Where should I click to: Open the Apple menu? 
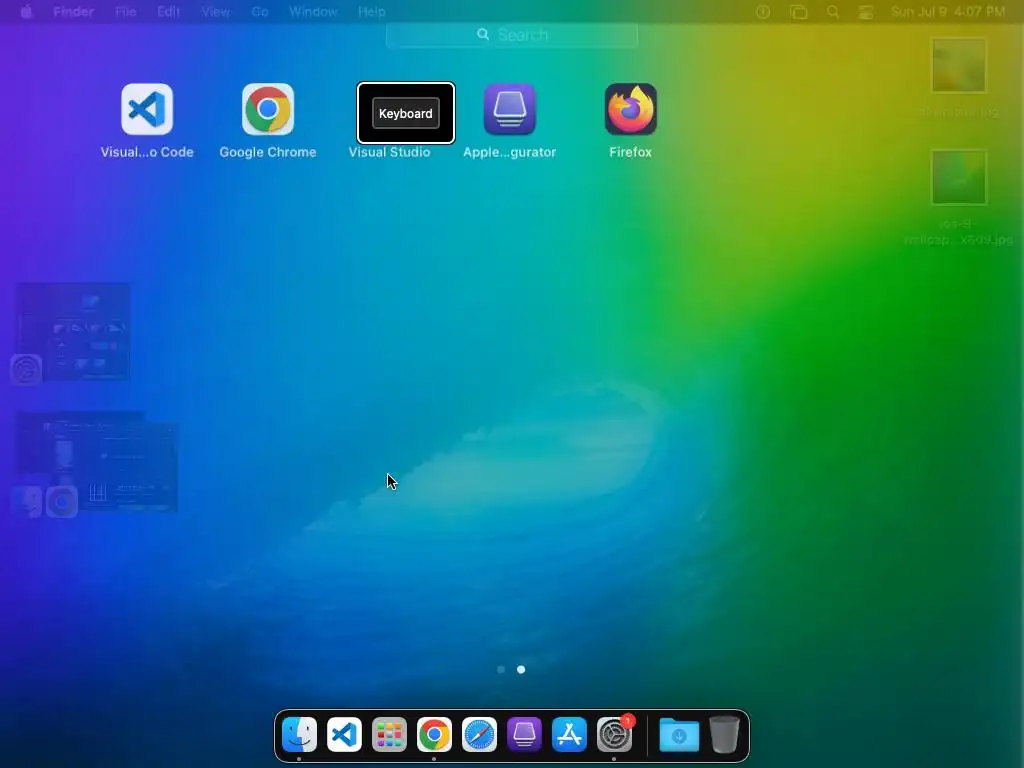point(26,12)
